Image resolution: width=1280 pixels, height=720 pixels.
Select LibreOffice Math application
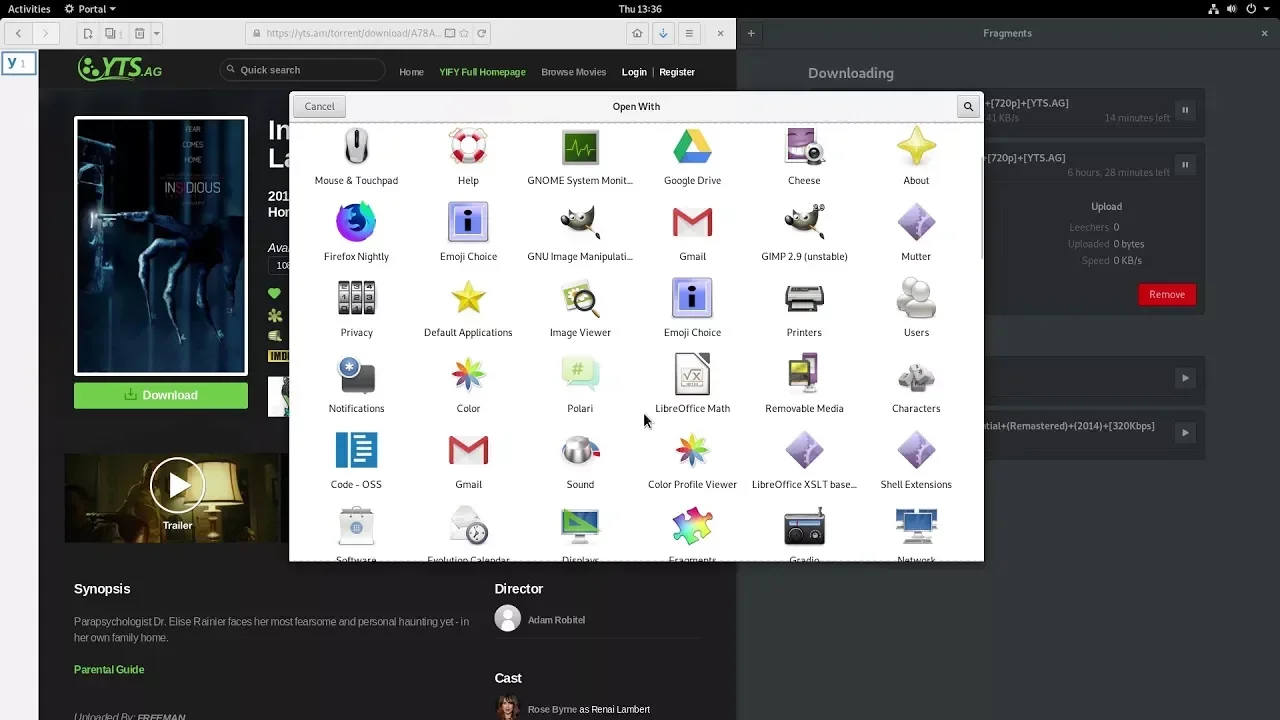click(x=692, y=376)
